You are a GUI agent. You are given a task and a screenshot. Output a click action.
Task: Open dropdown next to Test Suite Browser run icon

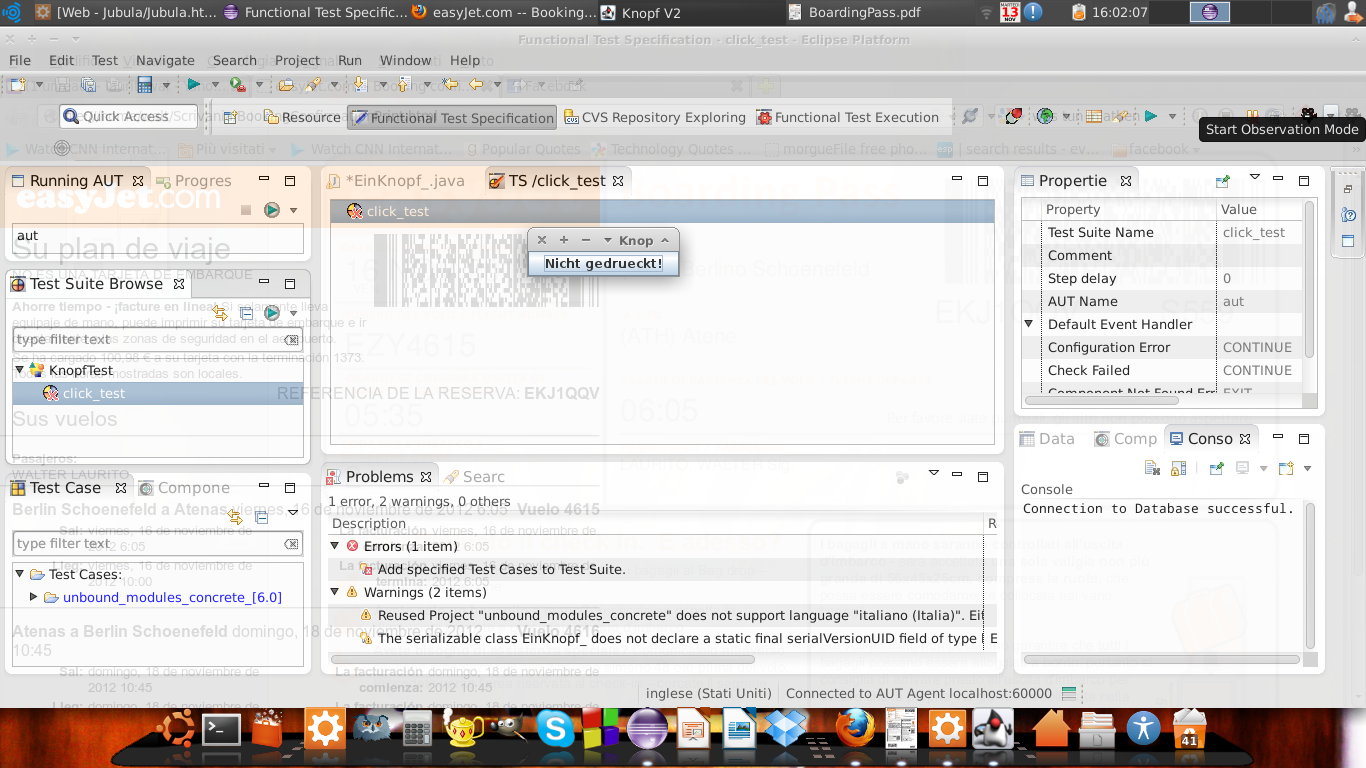pyautogui.click(x=293, y=313)
